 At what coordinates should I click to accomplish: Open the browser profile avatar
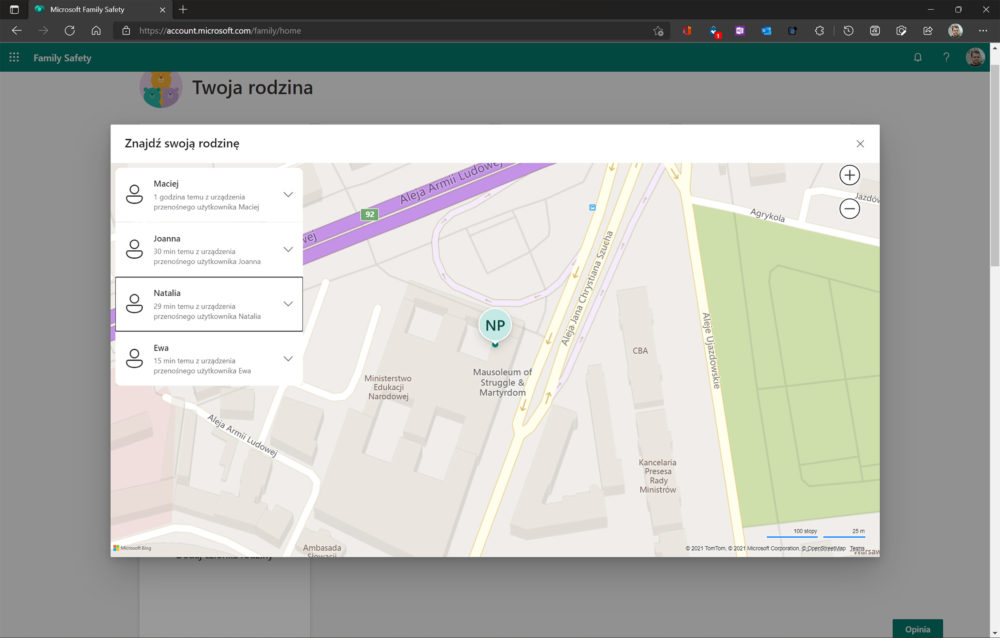pyautogui.click(x=955, y=31)
